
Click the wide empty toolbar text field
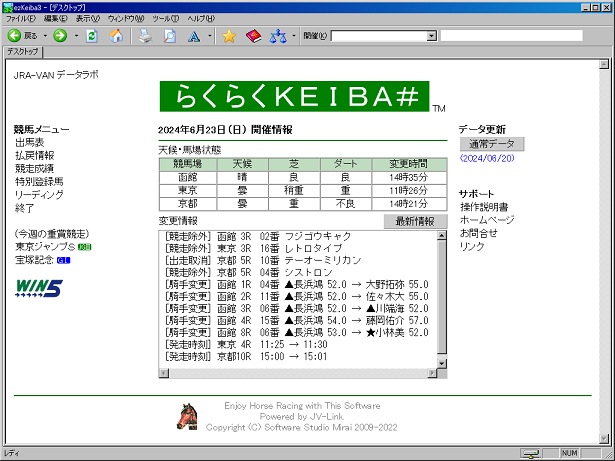[511, 36]
